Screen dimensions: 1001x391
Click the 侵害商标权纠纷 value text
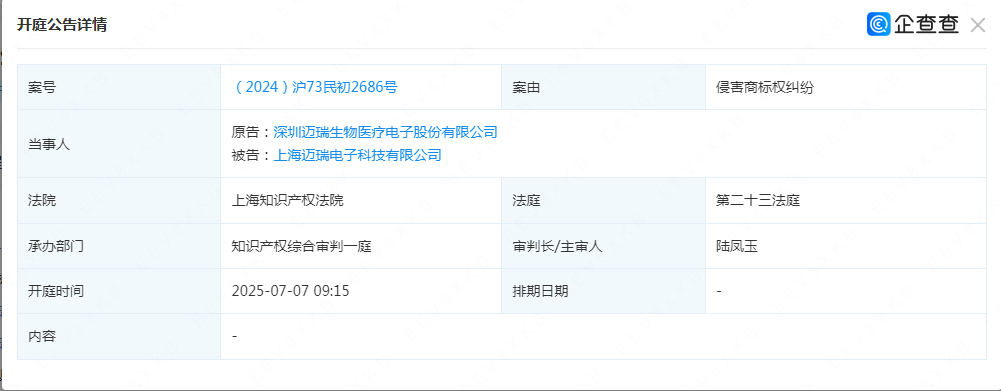(765, 88)
